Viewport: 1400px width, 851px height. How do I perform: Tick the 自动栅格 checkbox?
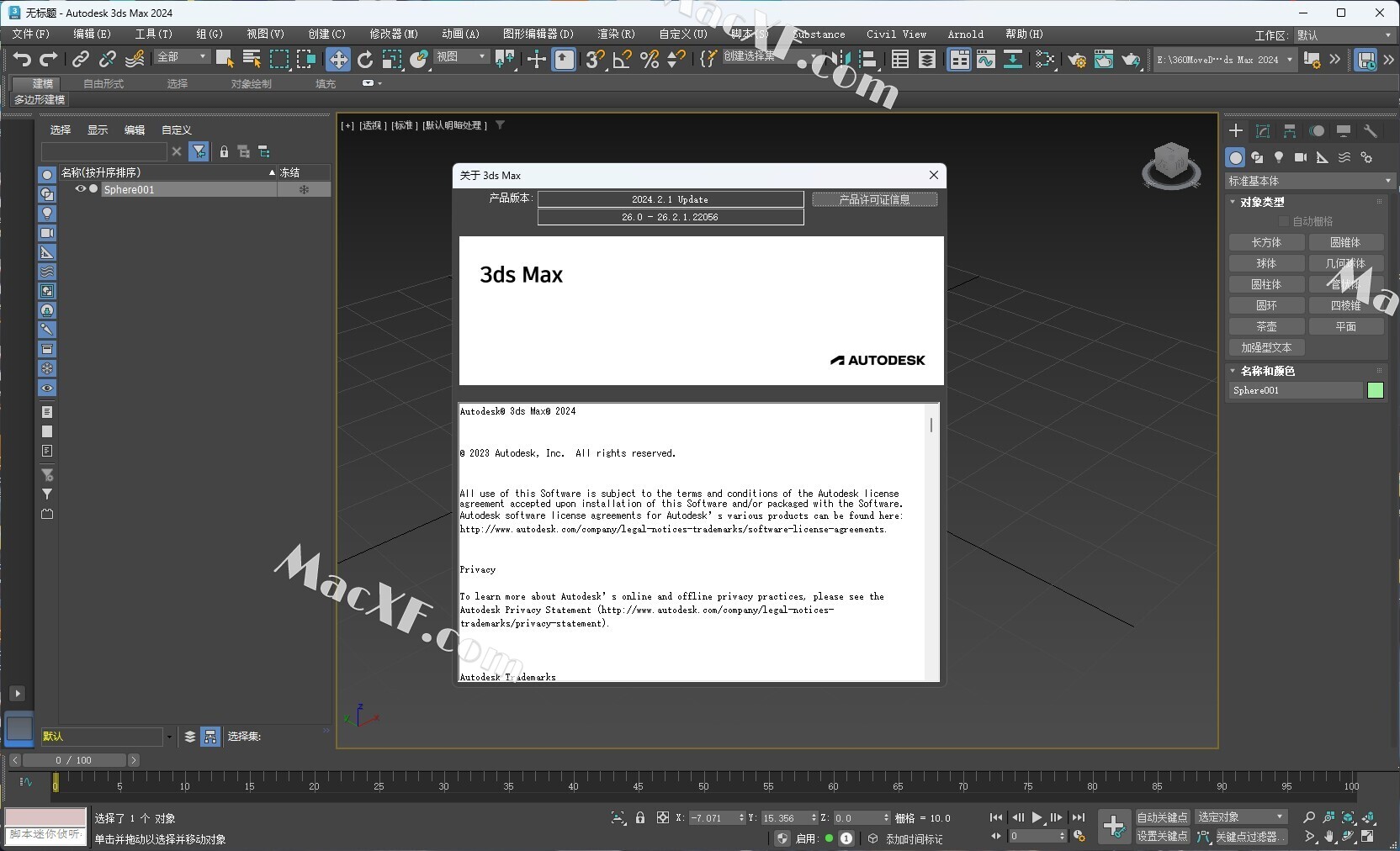coord(1284,221)
